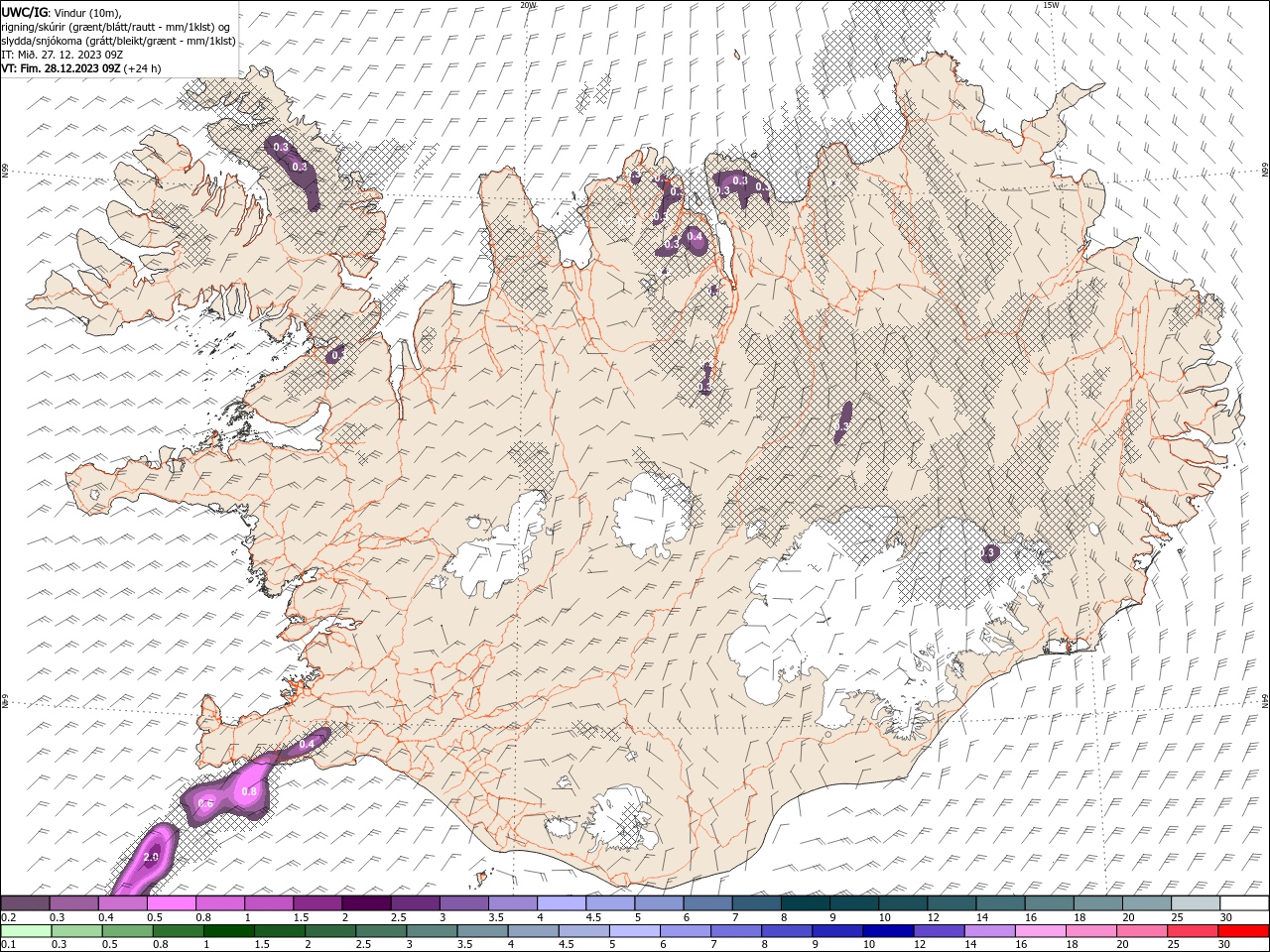Pick the light green 0.3 rain-scale swatch
The width and height of the screenshot is (1270, 952).
[76, 931]
